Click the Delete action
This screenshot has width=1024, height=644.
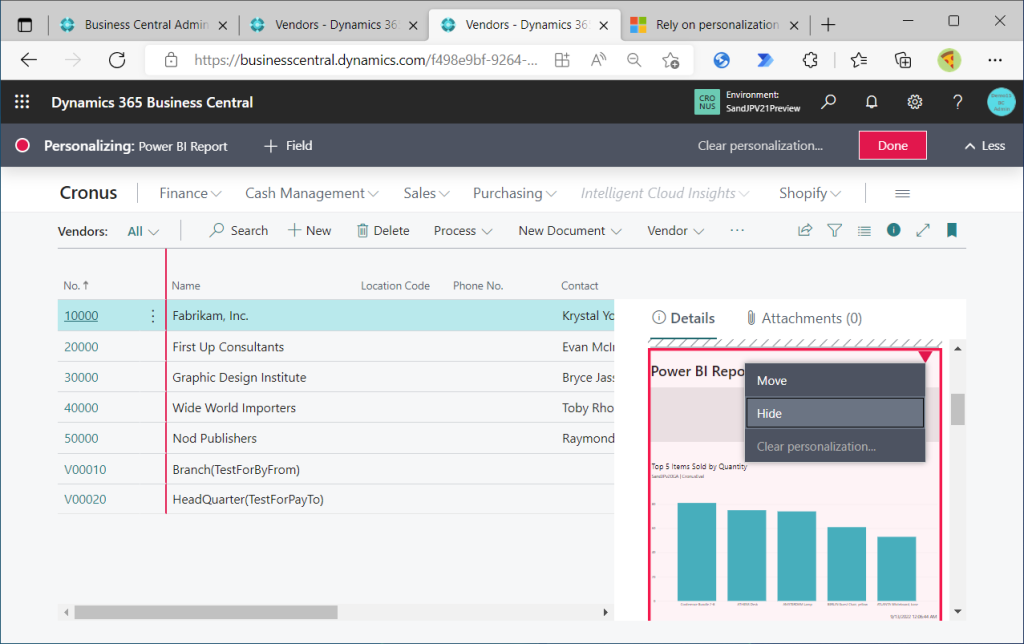tap(383, 231)
